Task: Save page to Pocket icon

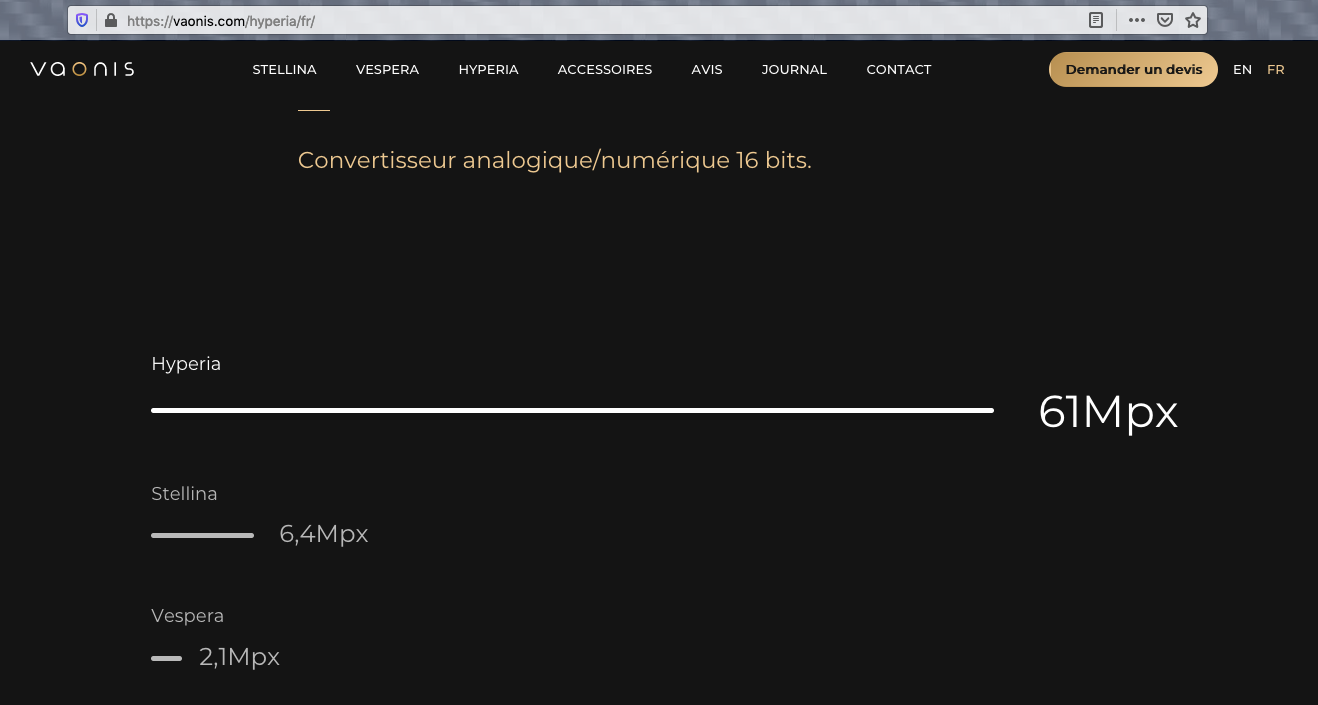Action: tap(1164, 20)
